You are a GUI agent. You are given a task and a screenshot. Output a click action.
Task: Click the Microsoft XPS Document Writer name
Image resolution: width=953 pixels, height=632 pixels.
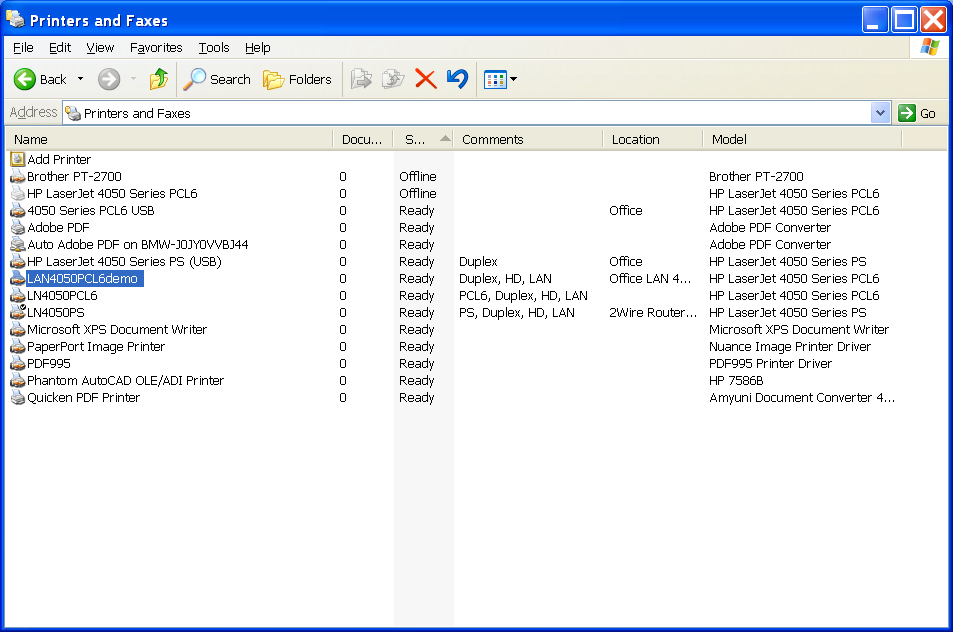[x=117, y=329]
